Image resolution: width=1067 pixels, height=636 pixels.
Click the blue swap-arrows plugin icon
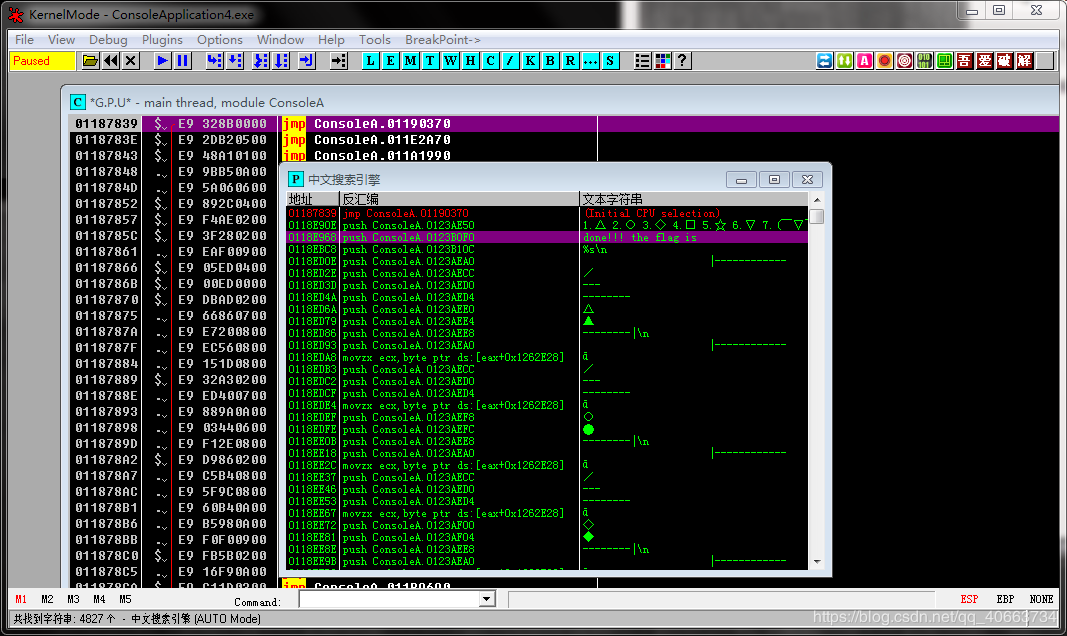[x=825, y=61]
